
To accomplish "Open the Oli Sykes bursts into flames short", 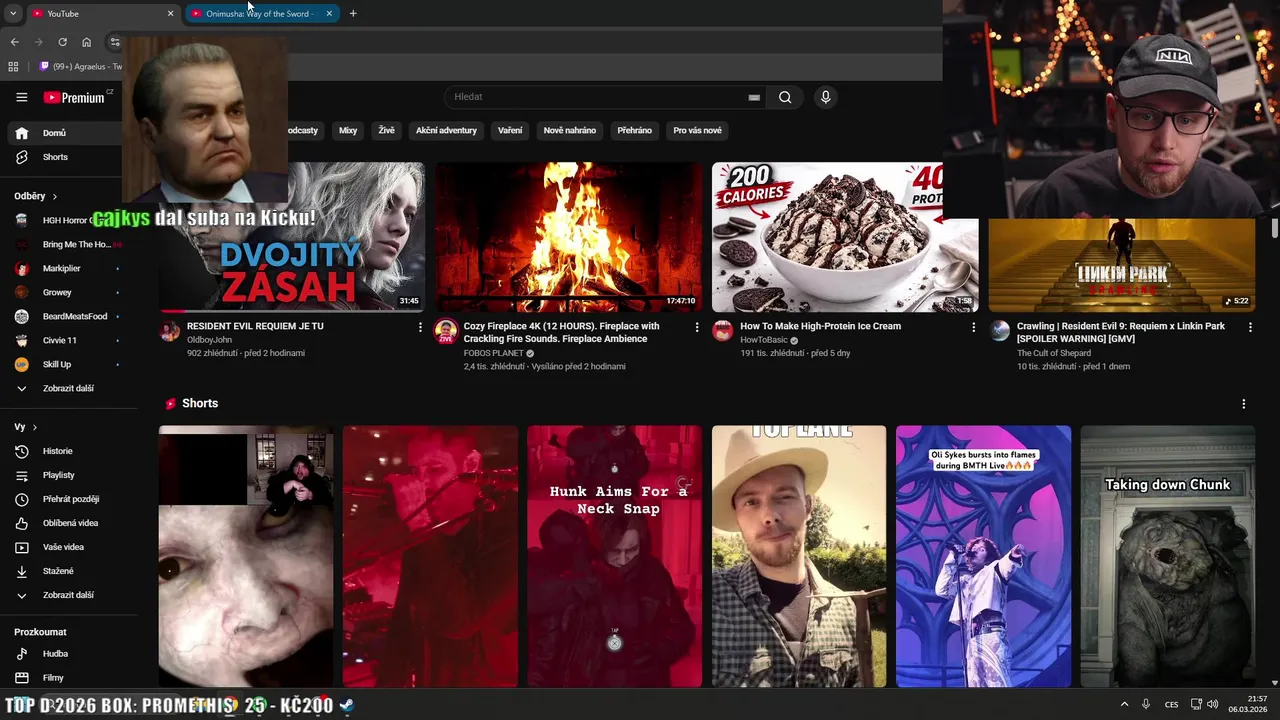I will [x=983, y=557].
